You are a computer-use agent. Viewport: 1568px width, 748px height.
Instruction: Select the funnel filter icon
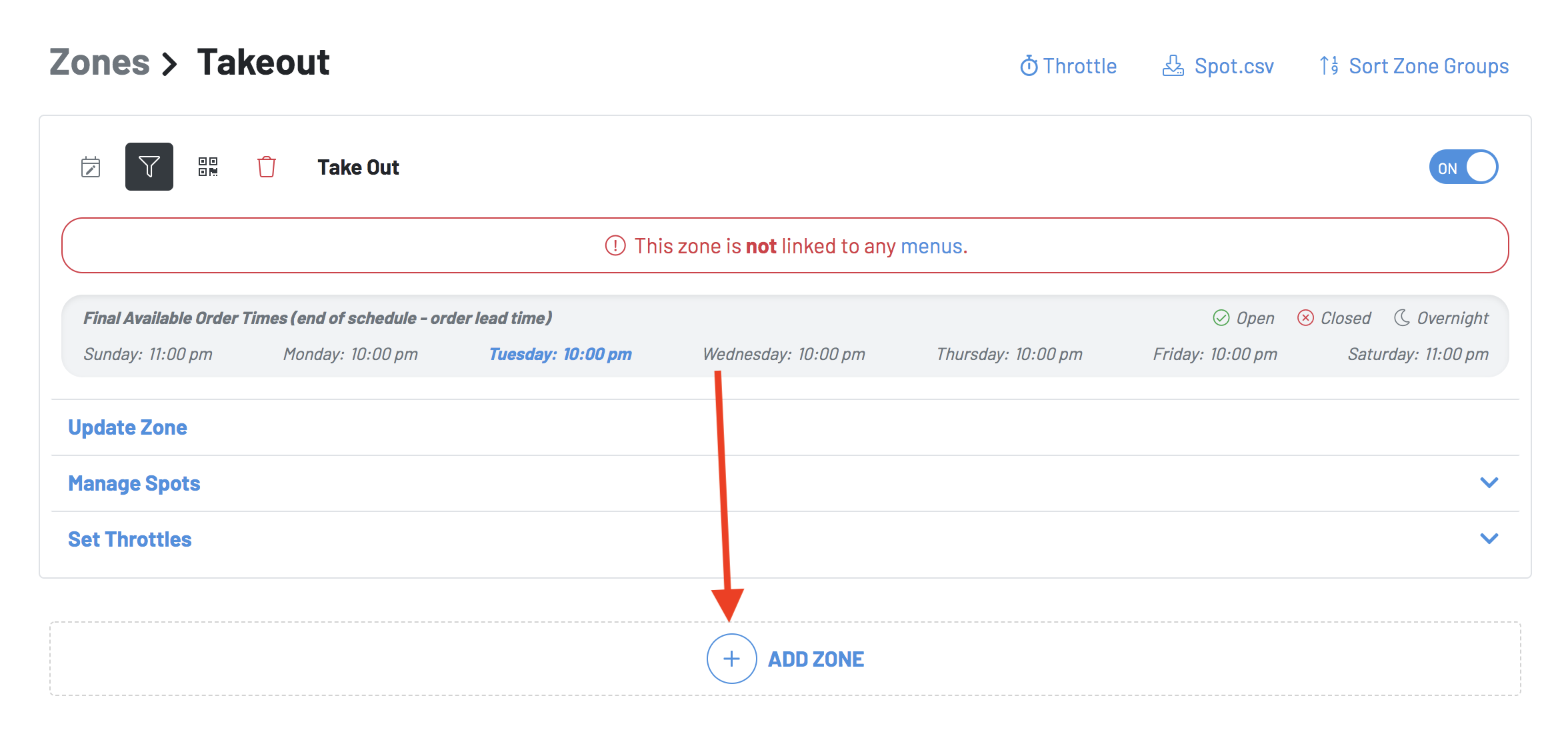149,167
